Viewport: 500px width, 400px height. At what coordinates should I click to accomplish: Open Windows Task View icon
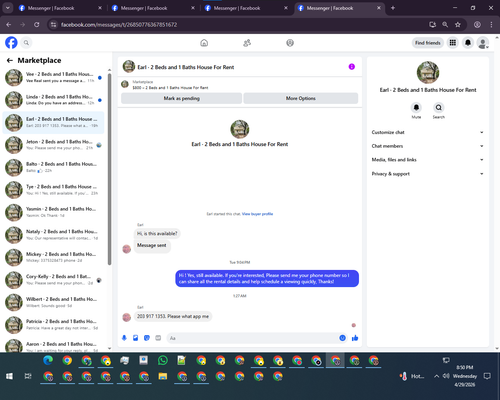tap(28, 376)
